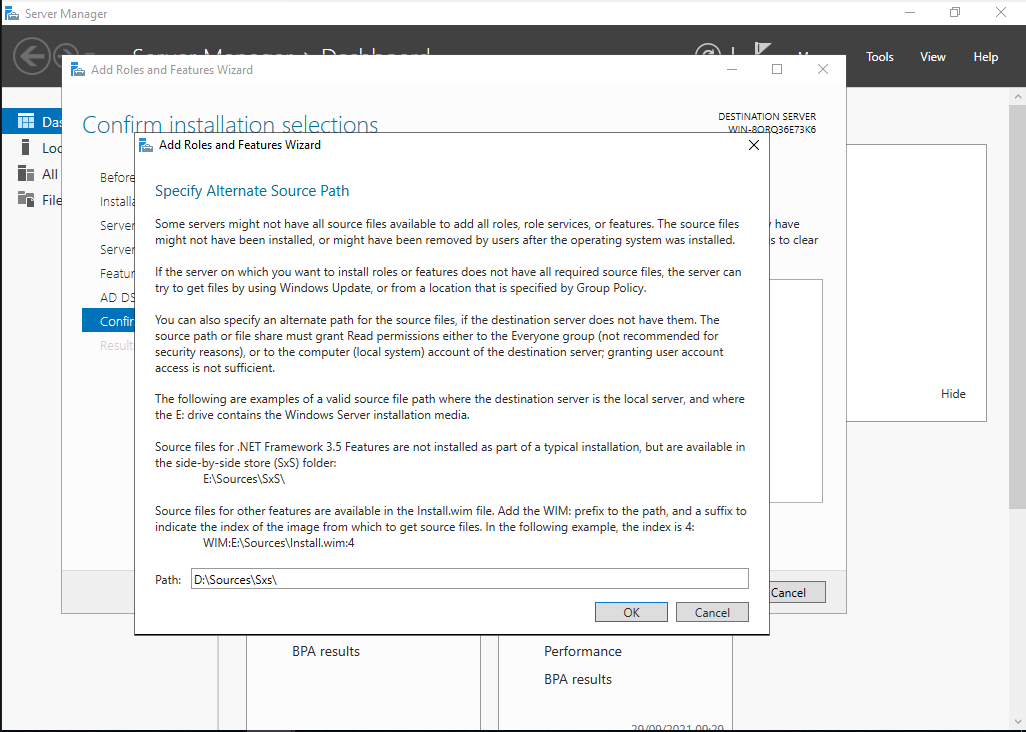Minimize the background Add Roles wizard window

(x=732, y=69)
